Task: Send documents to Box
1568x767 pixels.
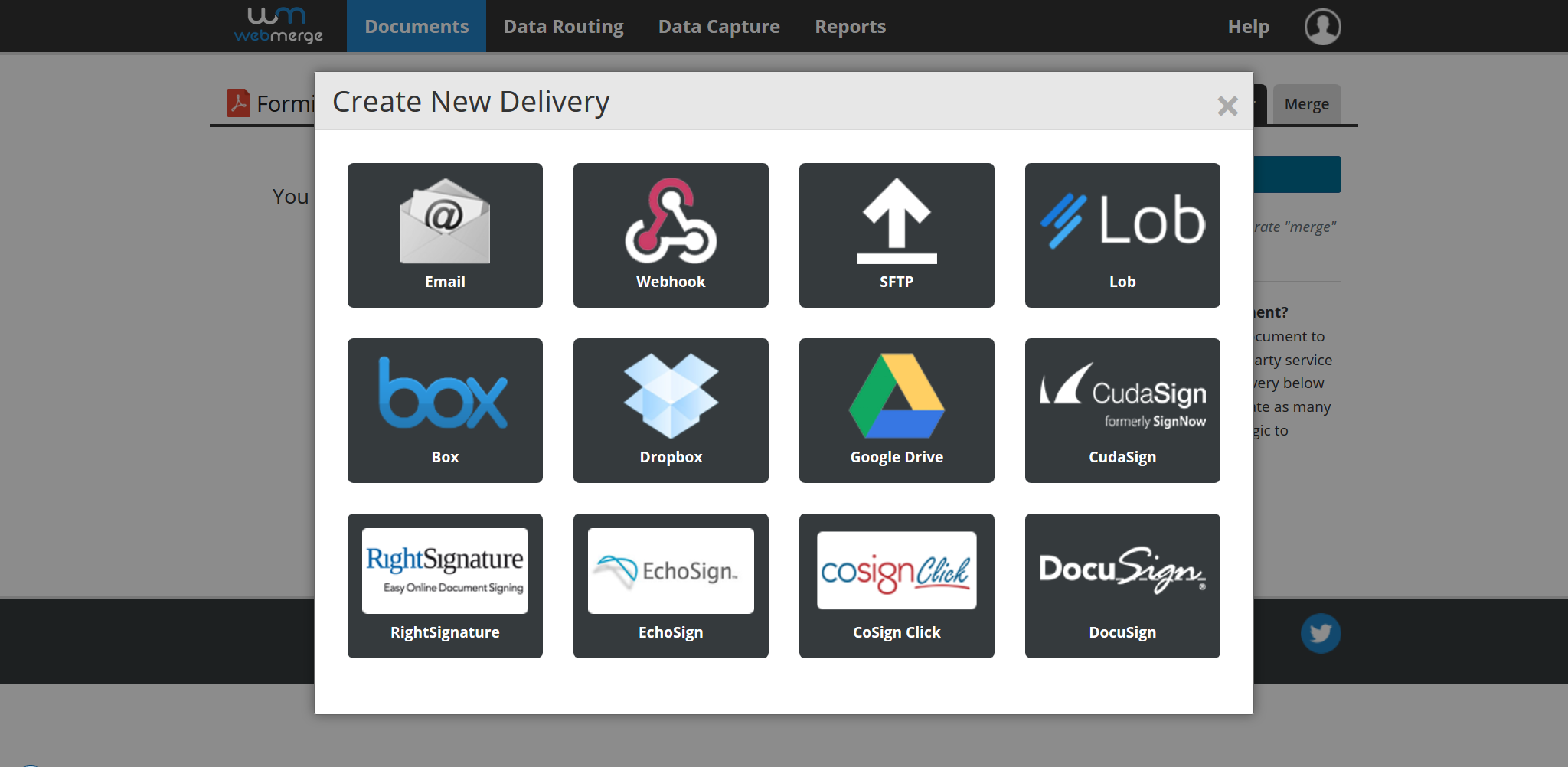Action: (x=445, y=410)
